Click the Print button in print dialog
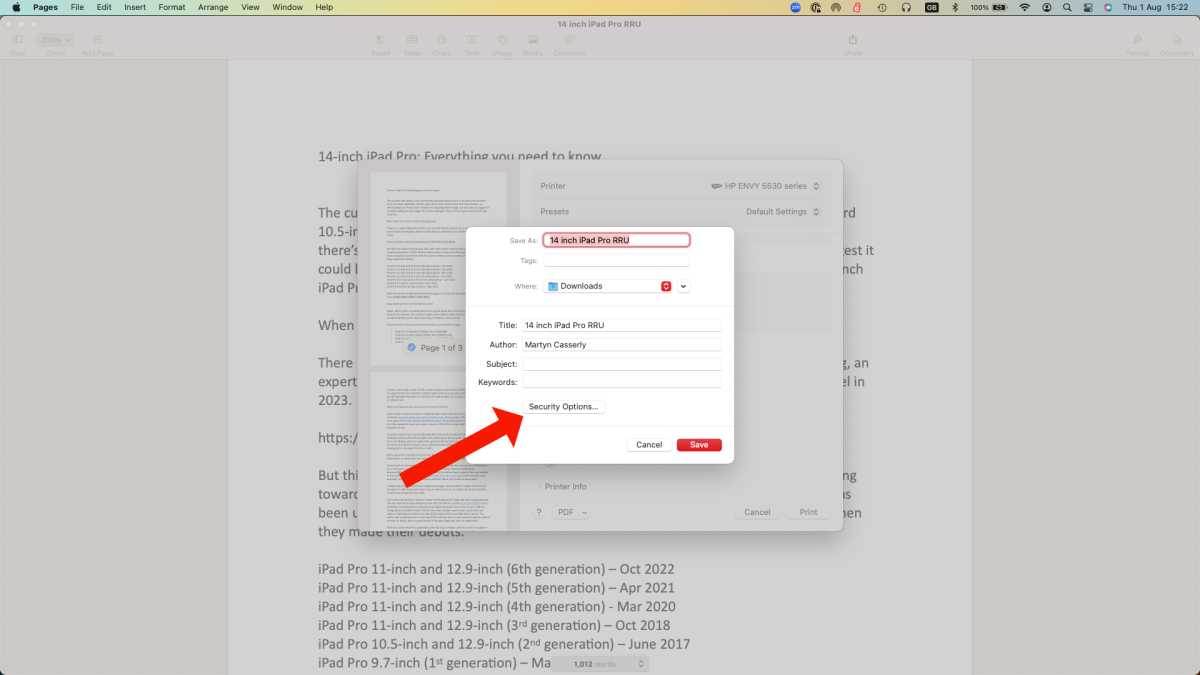Image resolution: width=1200 pixels, height=675 pixels. 808,512
